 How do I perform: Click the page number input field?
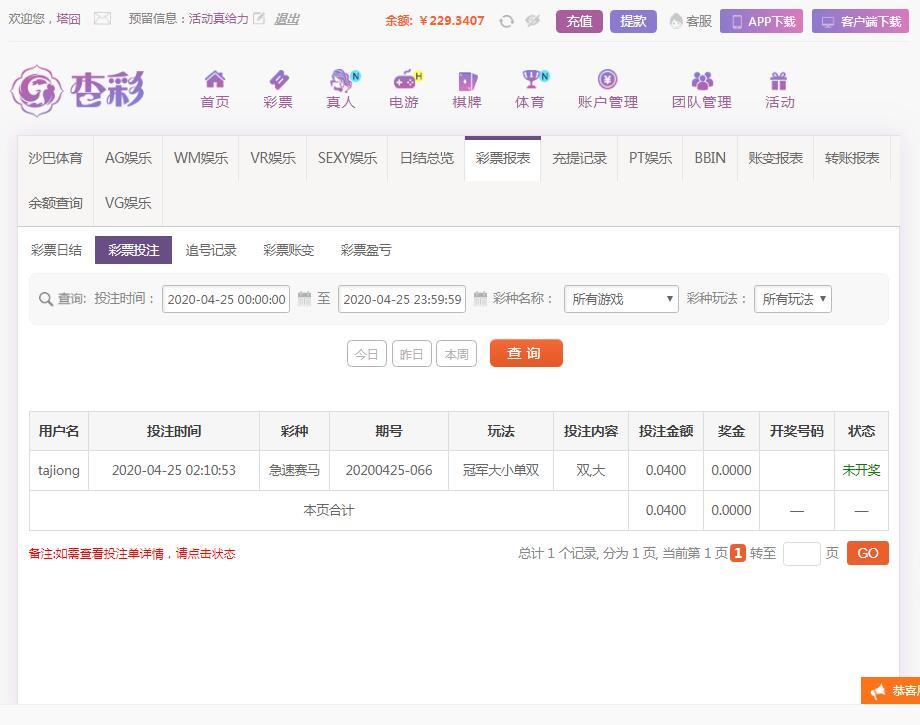click(x=801, y=554)
